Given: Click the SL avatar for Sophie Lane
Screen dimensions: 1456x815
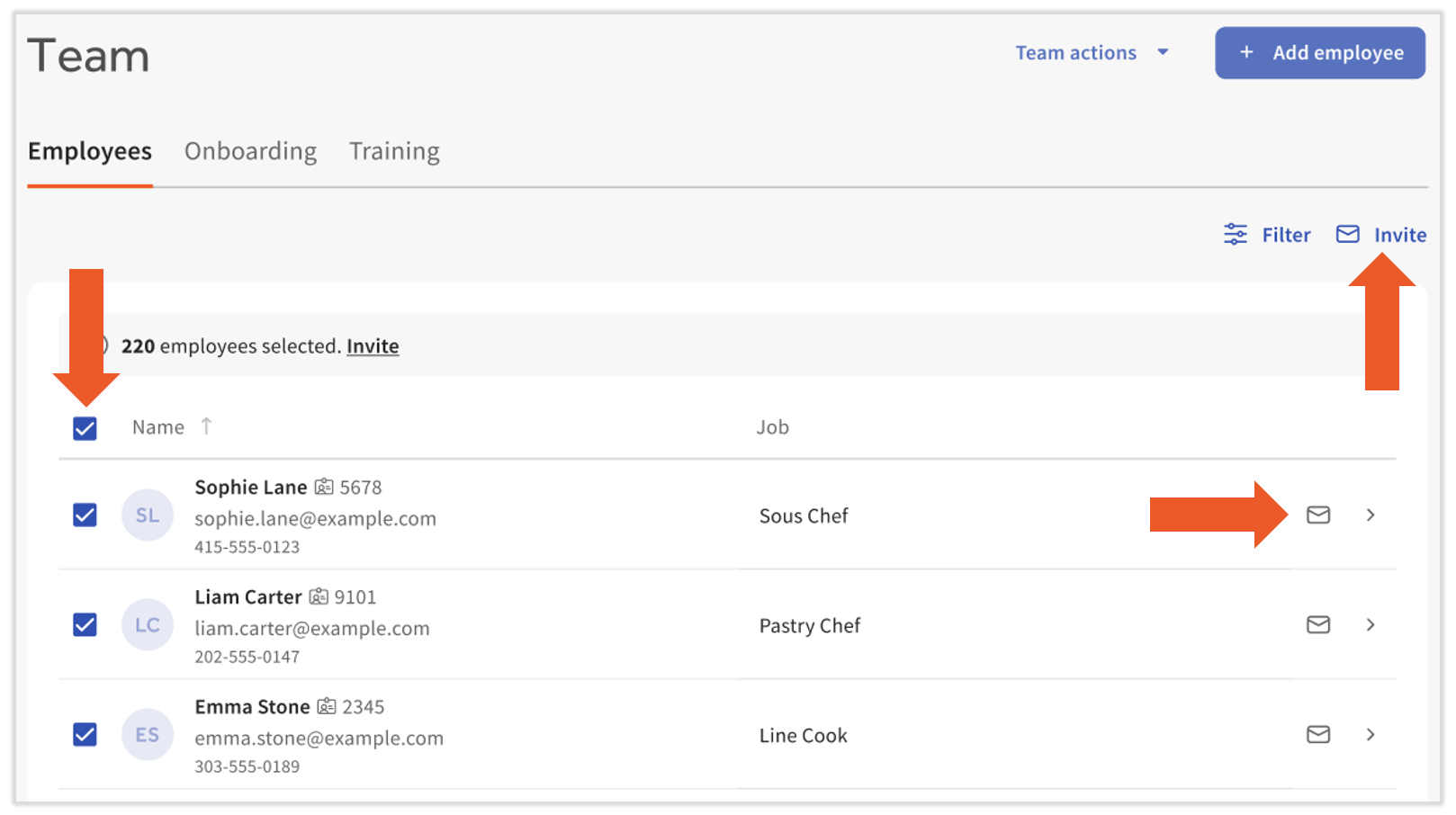Looking at the screenshot, I should pyautogui.click(x=148, y=515).
